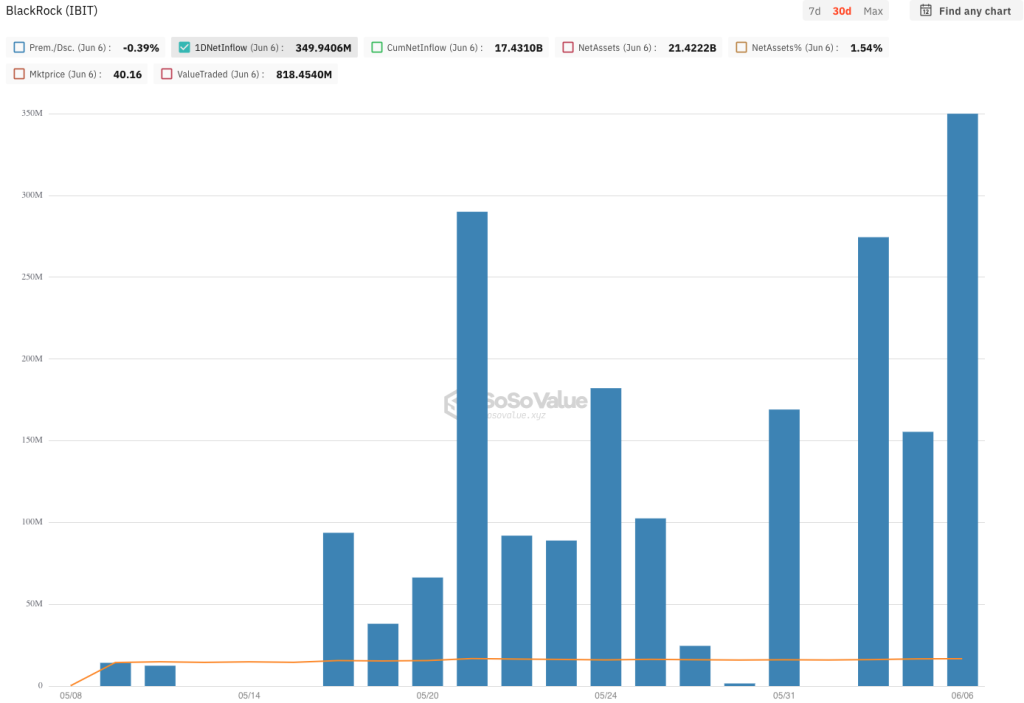1024x703 pixels.
Task: Tick the NetAssets (Jun 6) checkbox
Action: coord(568,47)
